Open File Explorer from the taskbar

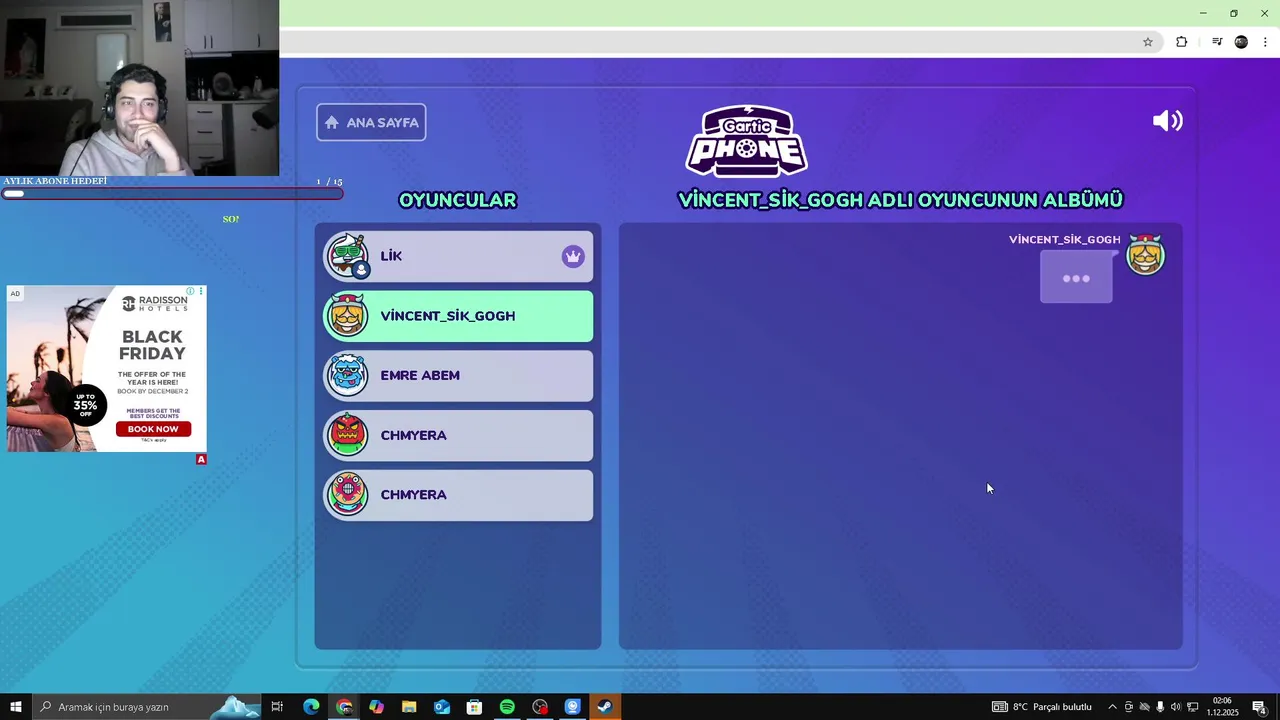tap(409, 707)
